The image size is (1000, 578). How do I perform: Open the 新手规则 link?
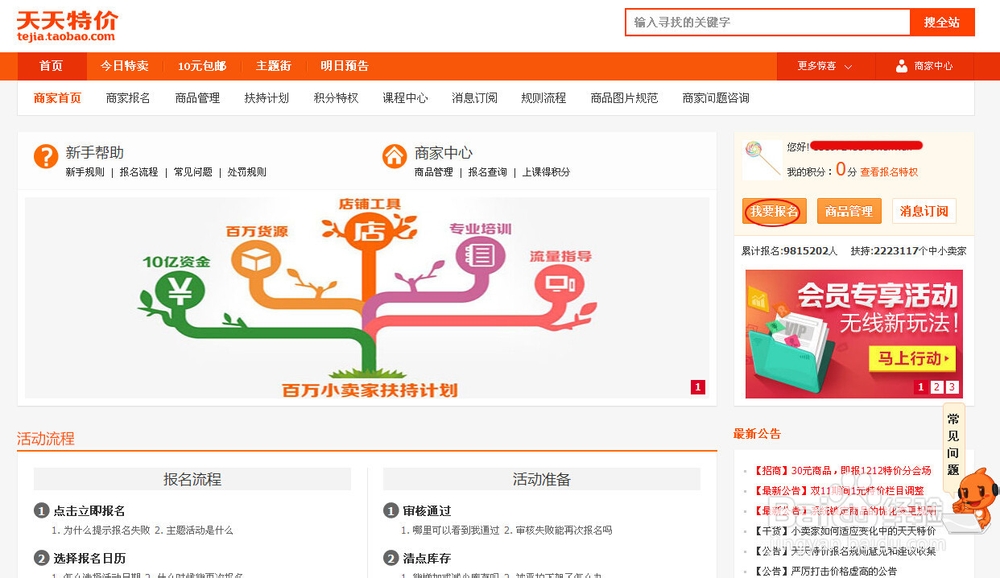[85, 172]
